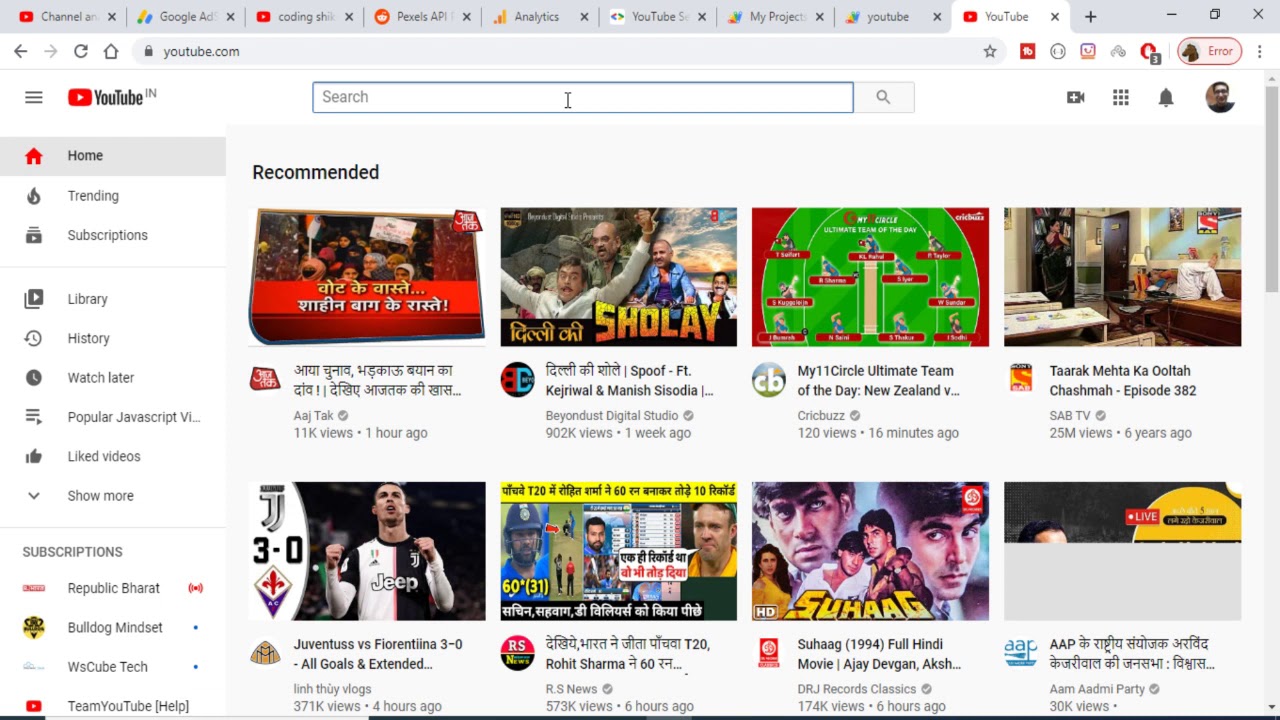Switch to the Analytics browser tab
Viewport: 1280px width, 720px height.
(536, 17)
